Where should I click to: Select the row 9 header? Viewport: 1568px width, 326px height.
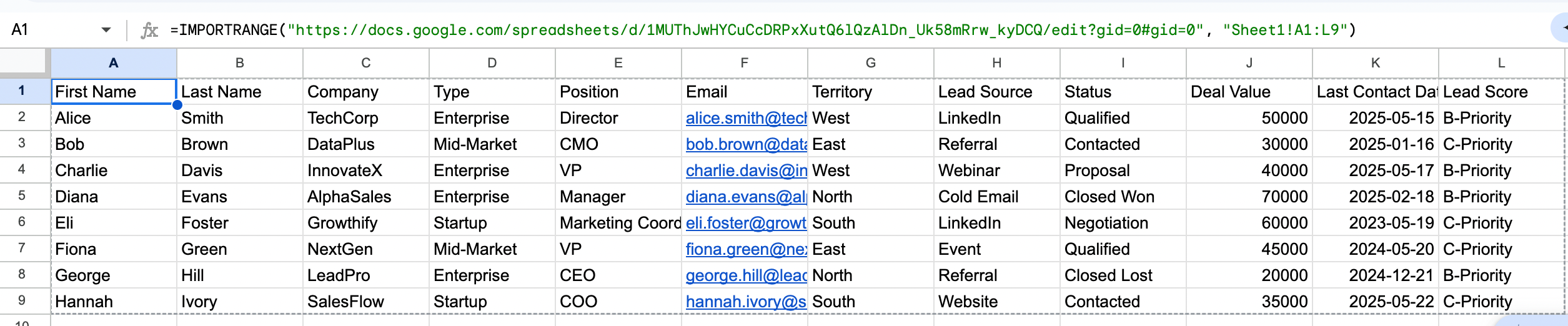(x=22, y=301)
